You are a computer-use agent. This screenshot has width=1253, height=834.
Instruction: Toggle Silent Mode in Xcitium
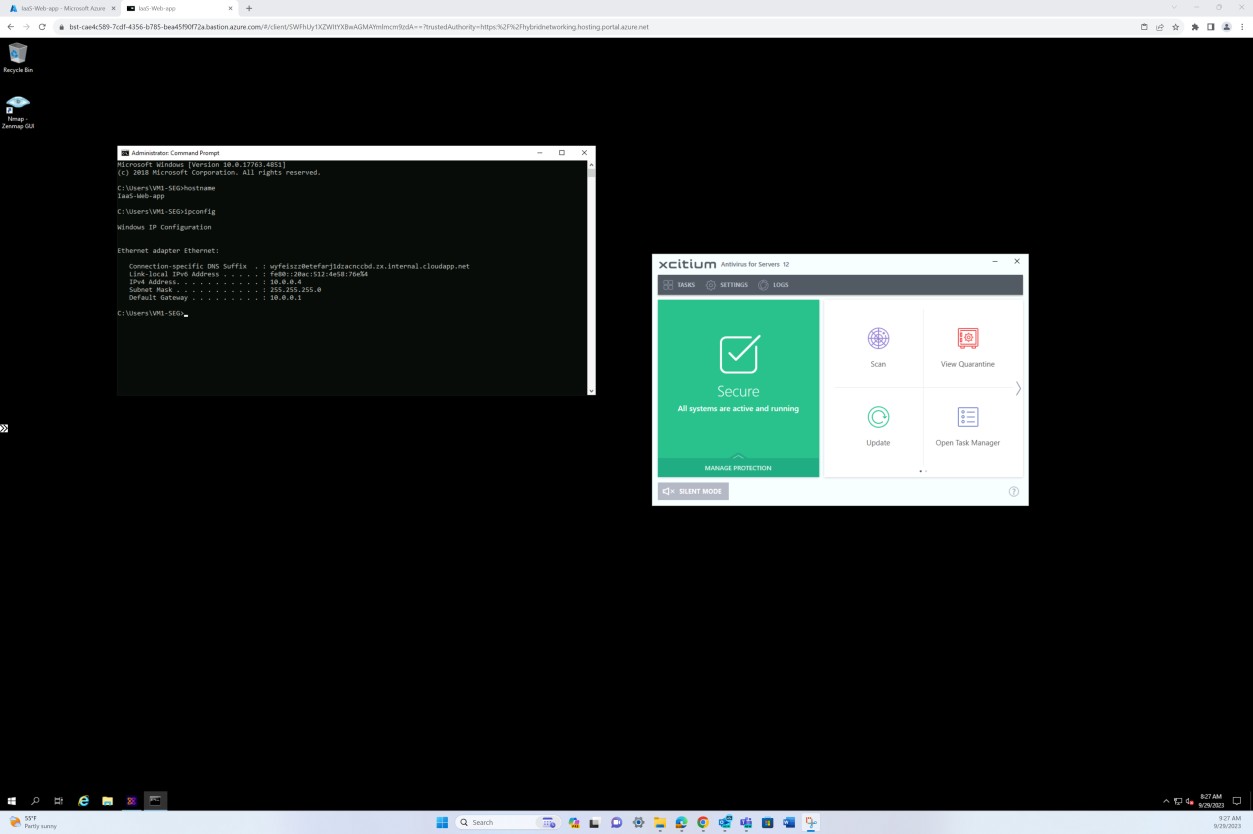692,491
